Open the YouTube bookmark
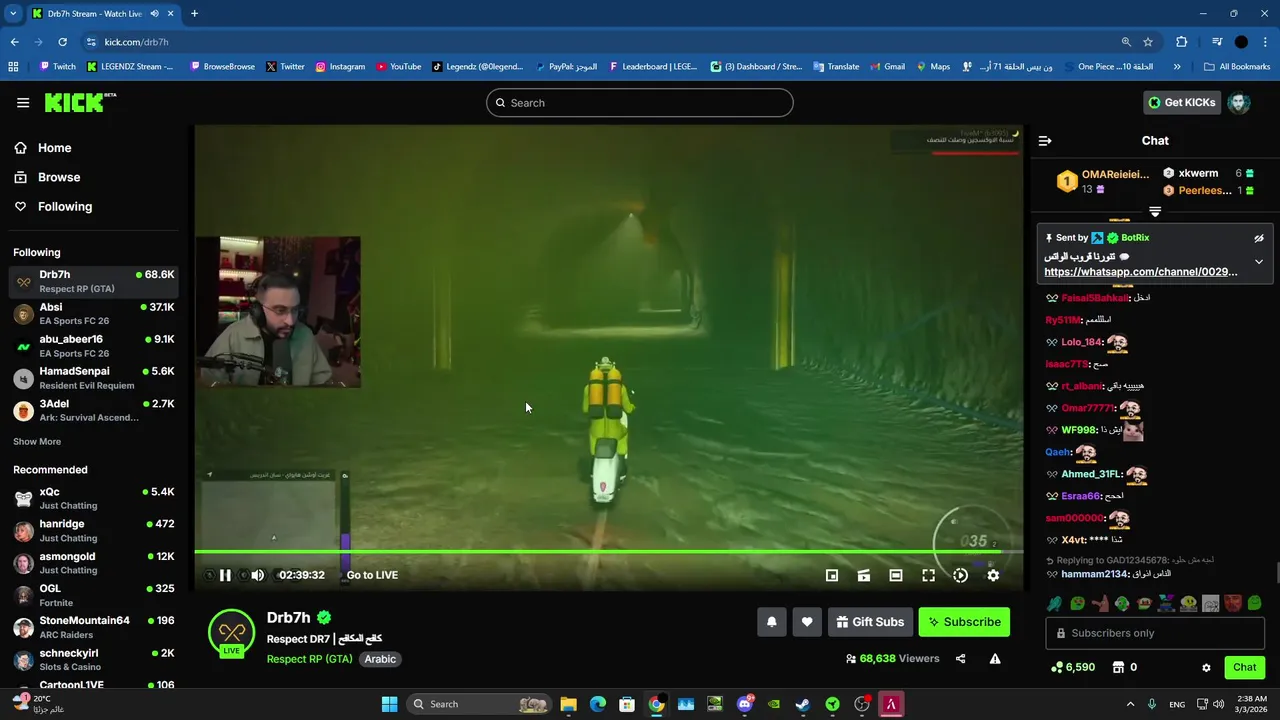The height and width of the screenshot is (720, 1280). 399,67
